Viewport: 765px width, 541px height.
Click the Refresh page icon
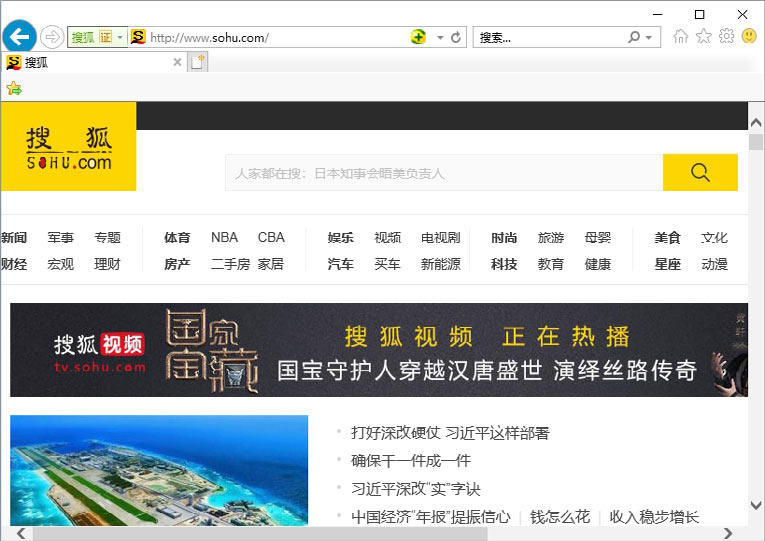click(x=456, y=38)
